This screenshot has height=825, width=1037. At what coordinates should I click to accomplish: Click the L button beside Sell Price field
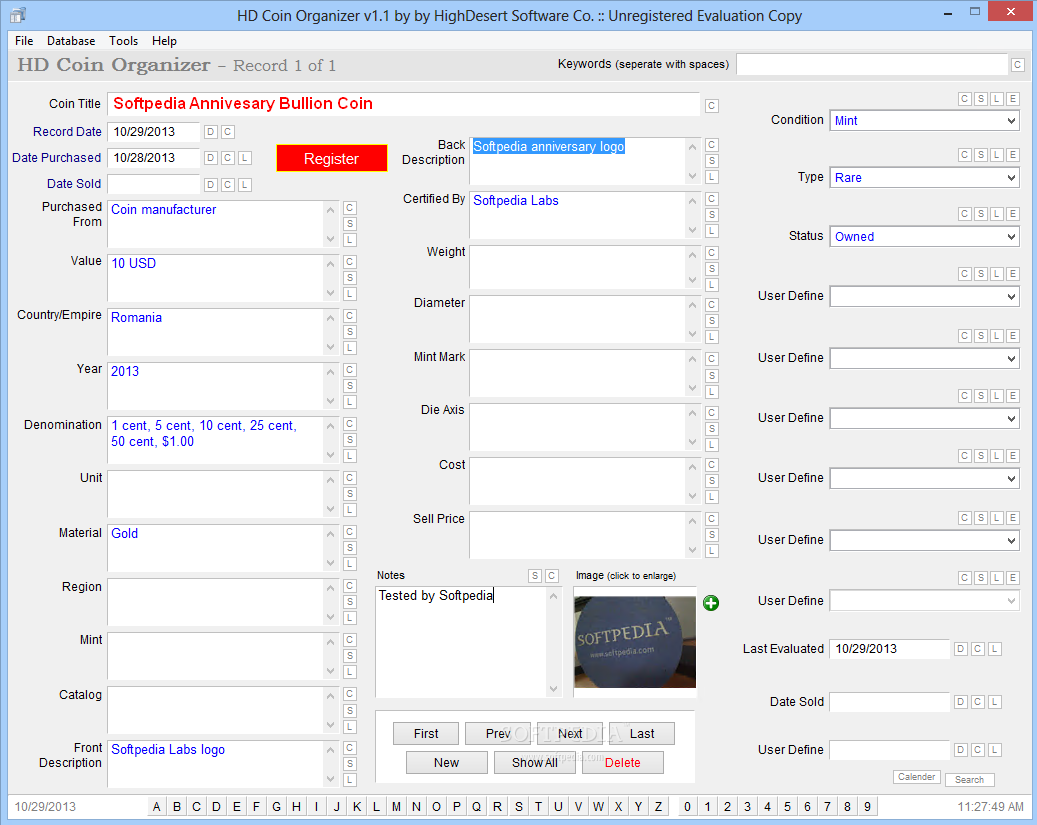point(712,551)
